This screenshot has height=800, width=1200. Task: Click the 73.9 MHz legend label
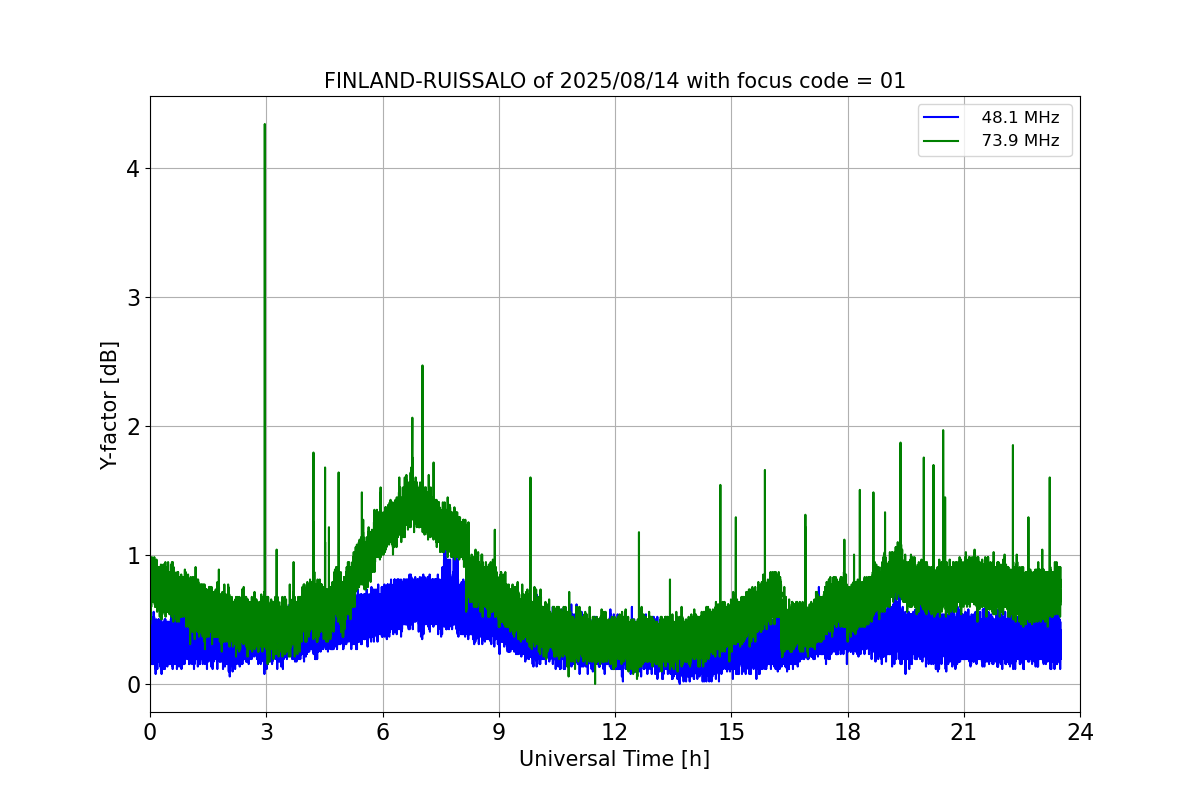click(1020, 141)
